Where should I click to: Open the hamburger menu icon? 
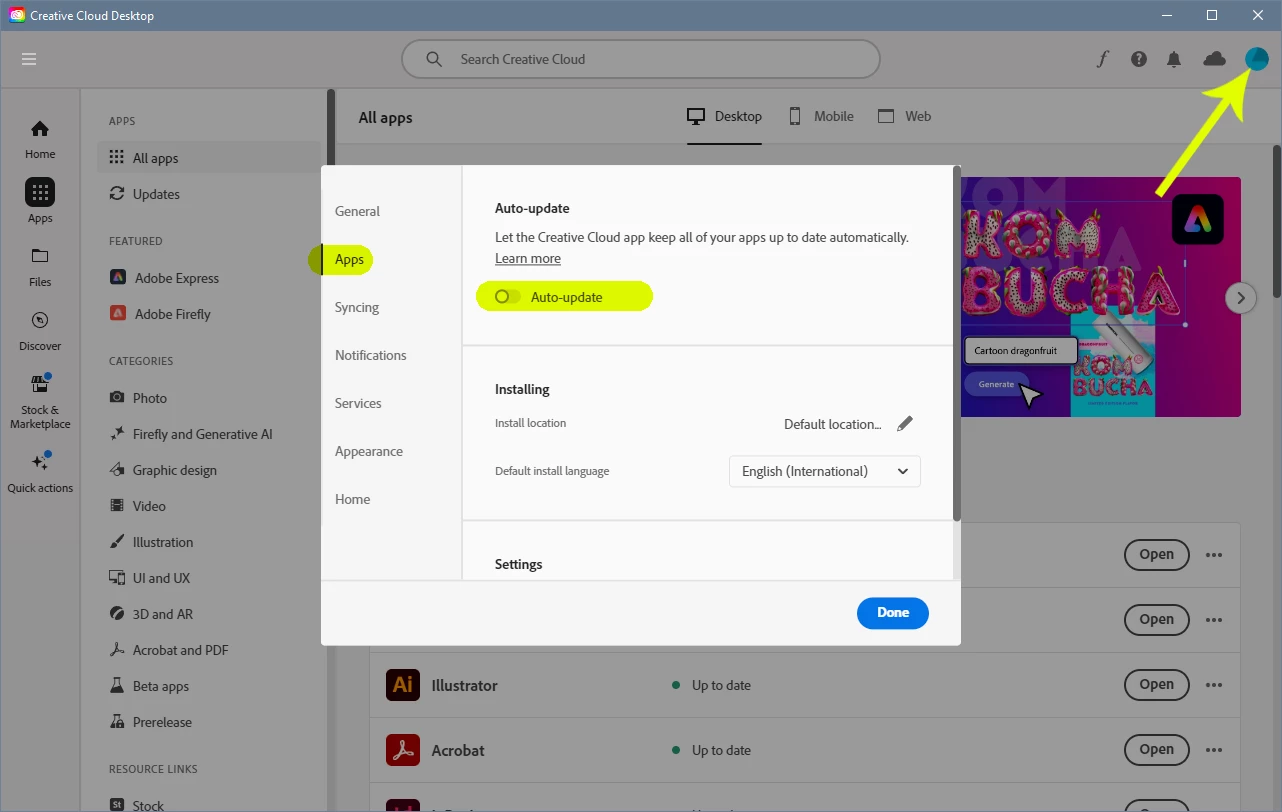29,59
